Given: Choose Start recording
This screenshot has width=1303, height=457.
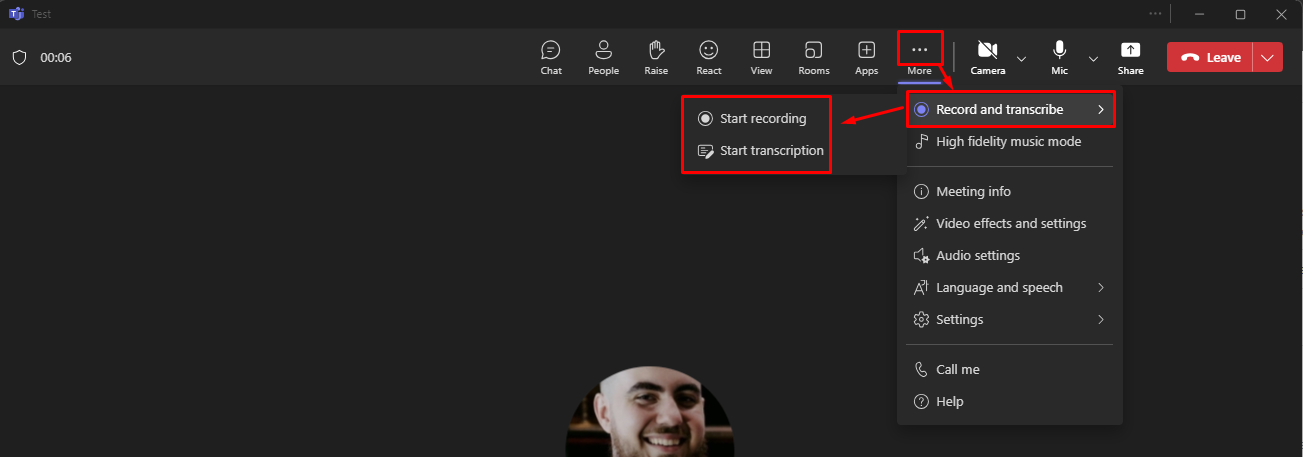Looking at the screenshot, I should pos(762,118).
